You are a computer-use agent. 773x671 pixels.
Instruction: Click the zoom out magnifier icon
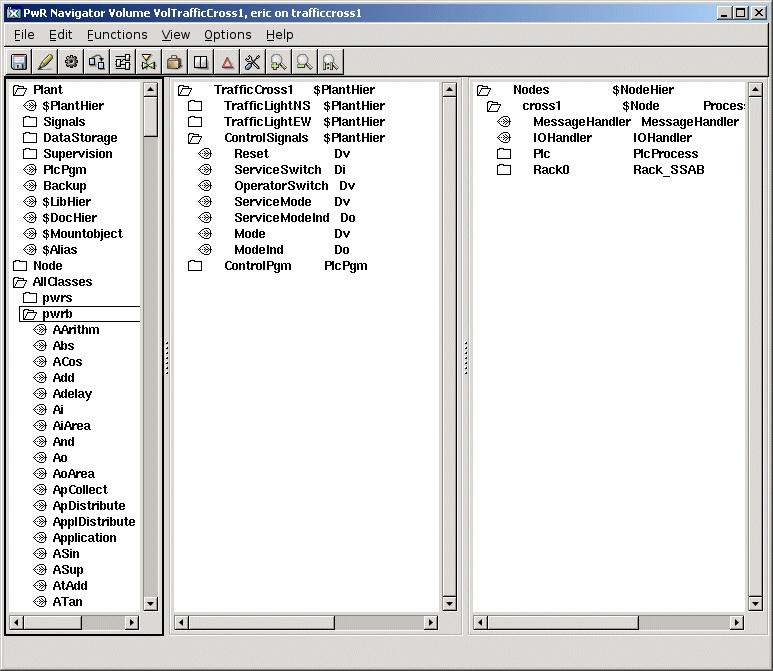304,62
